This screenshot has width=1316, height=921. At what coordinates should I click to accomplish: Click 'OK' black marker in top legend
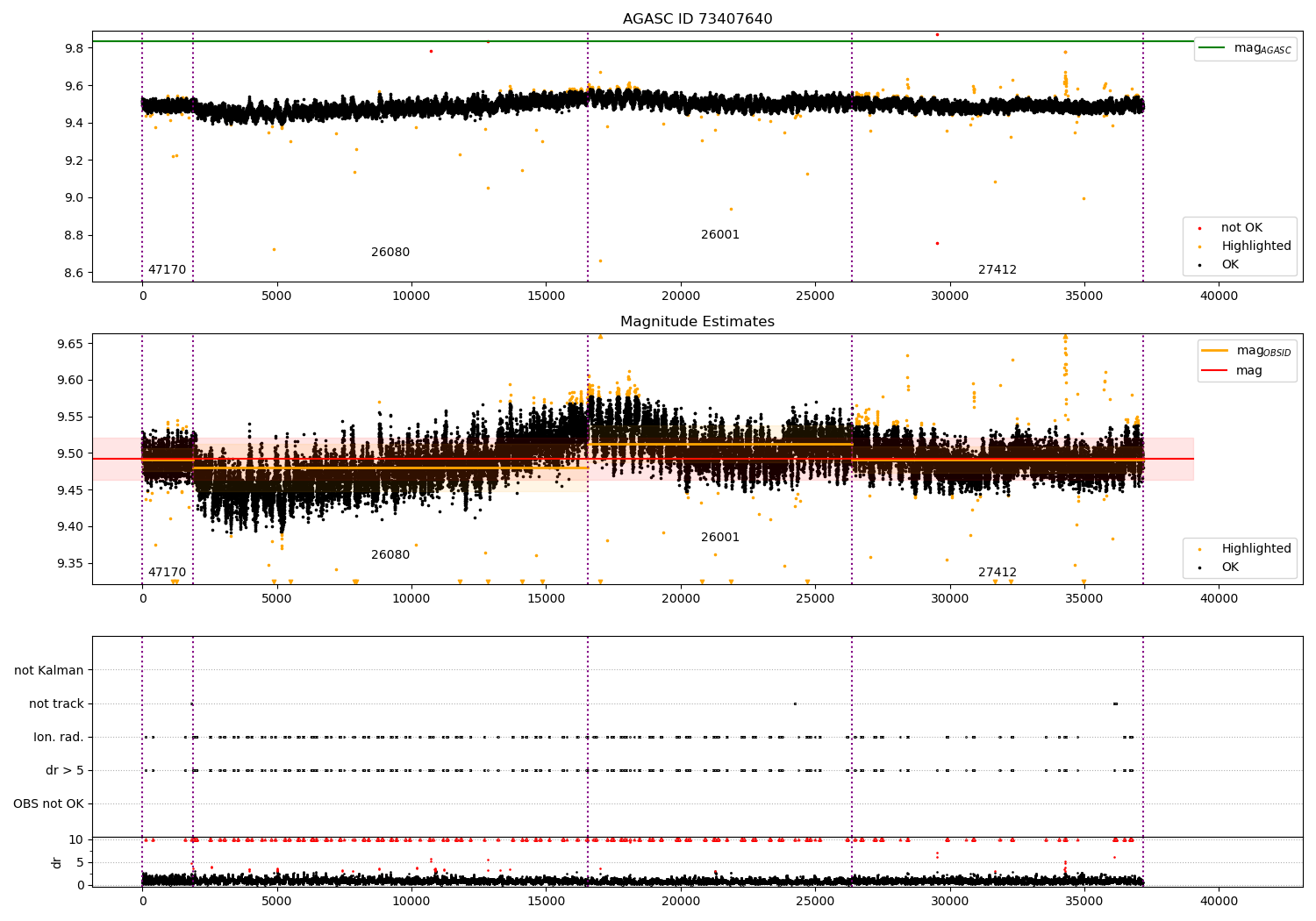1199,265
